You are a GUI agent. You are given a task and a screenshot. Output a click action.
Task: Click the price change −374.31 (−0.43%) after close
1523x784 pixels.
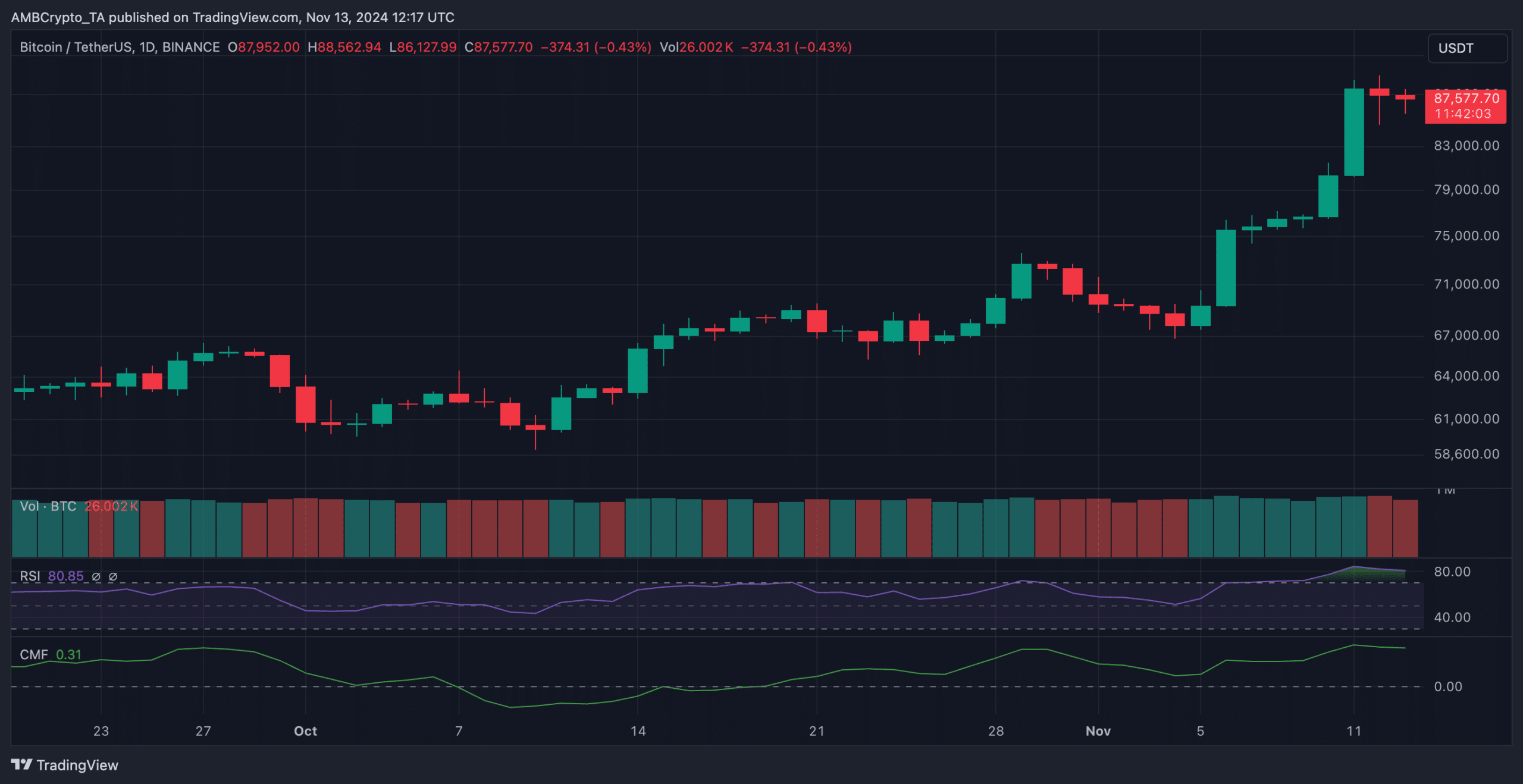click(x=596, y=47)
